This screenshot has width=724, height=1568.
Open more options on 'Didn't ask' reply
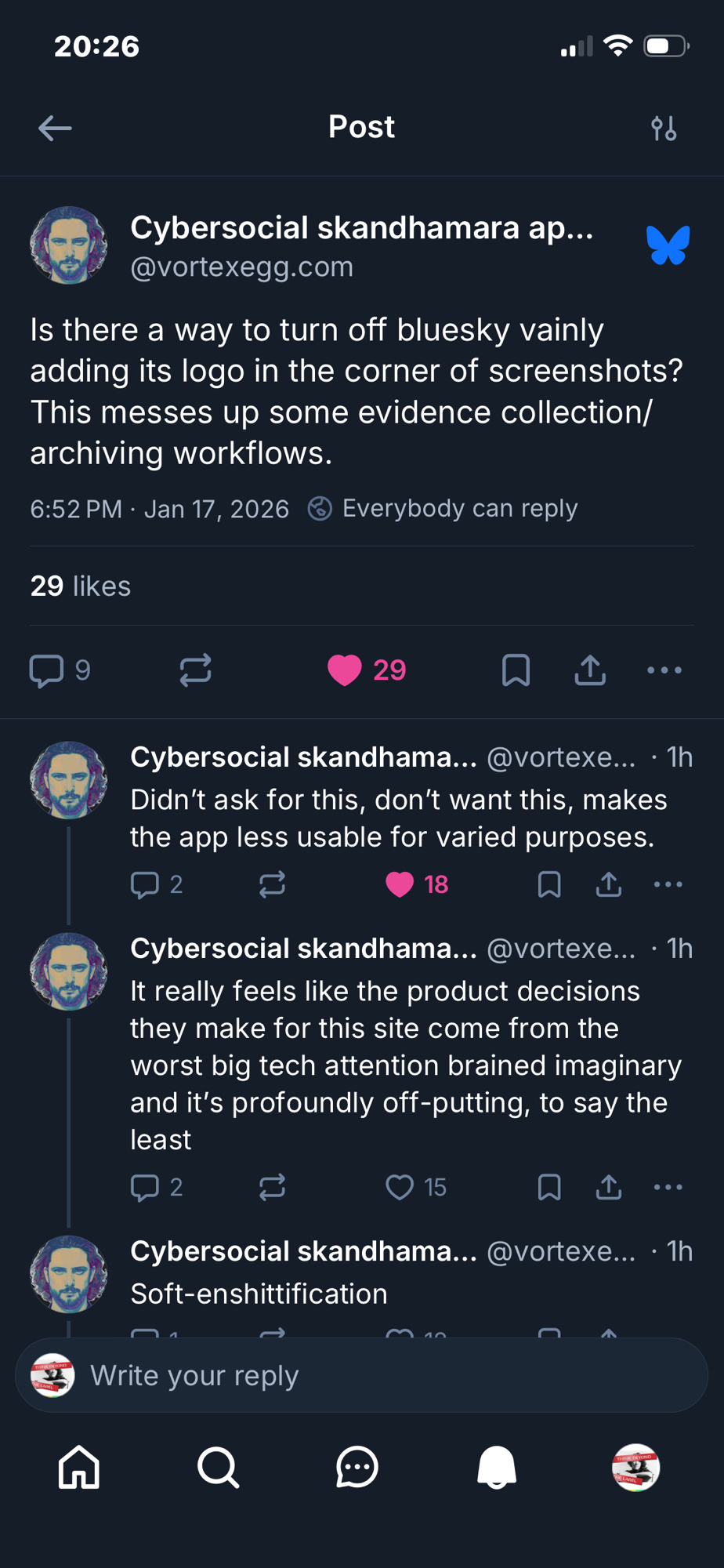(x=668, y=884)
